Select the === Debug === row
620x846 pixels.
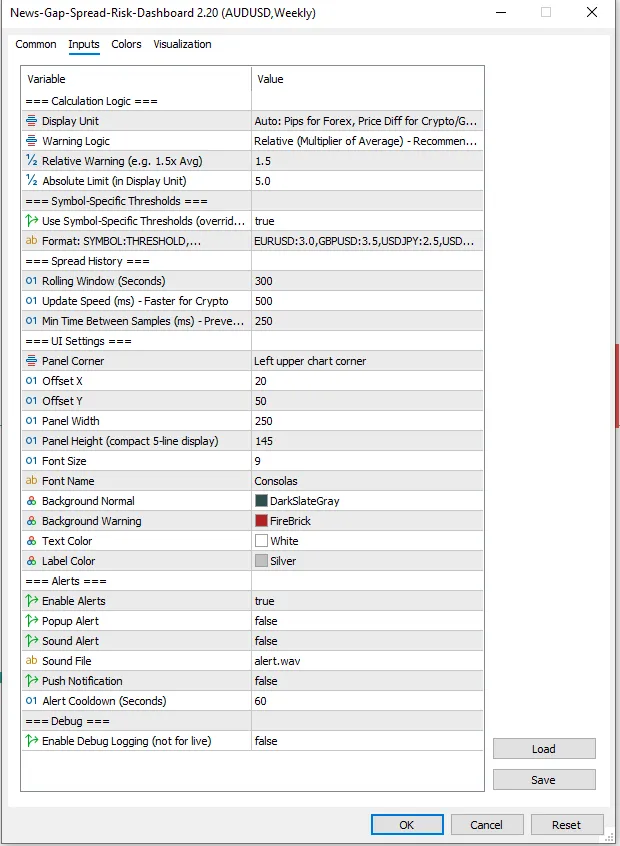coord(252,721)
